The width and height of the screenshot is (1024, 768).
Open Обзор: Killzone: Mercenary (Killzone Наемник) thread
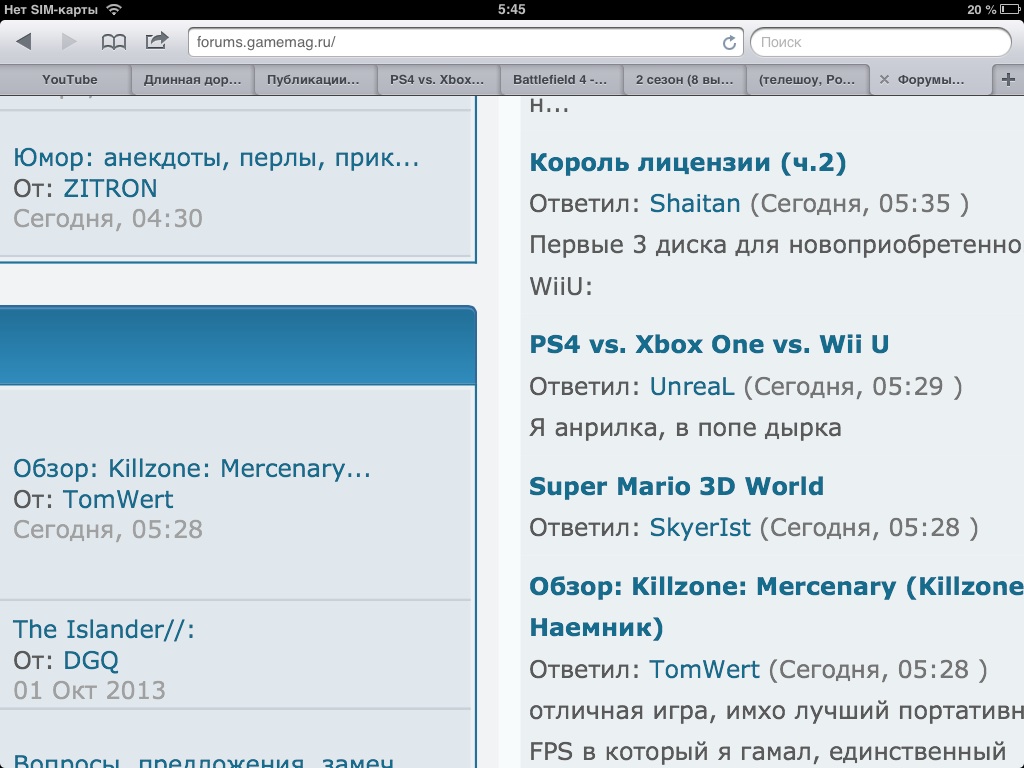point(776,607)
